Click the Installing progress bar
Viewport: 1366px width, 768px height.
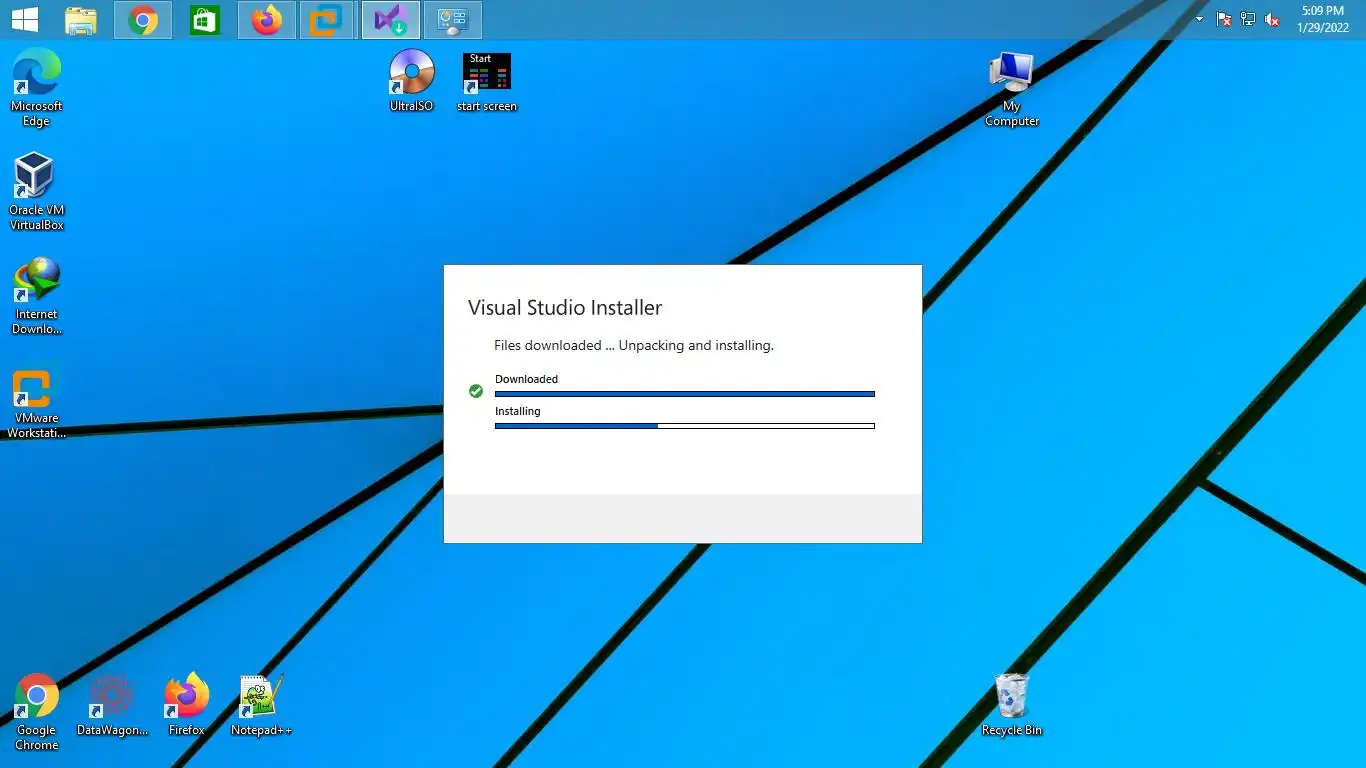point(685,426)
